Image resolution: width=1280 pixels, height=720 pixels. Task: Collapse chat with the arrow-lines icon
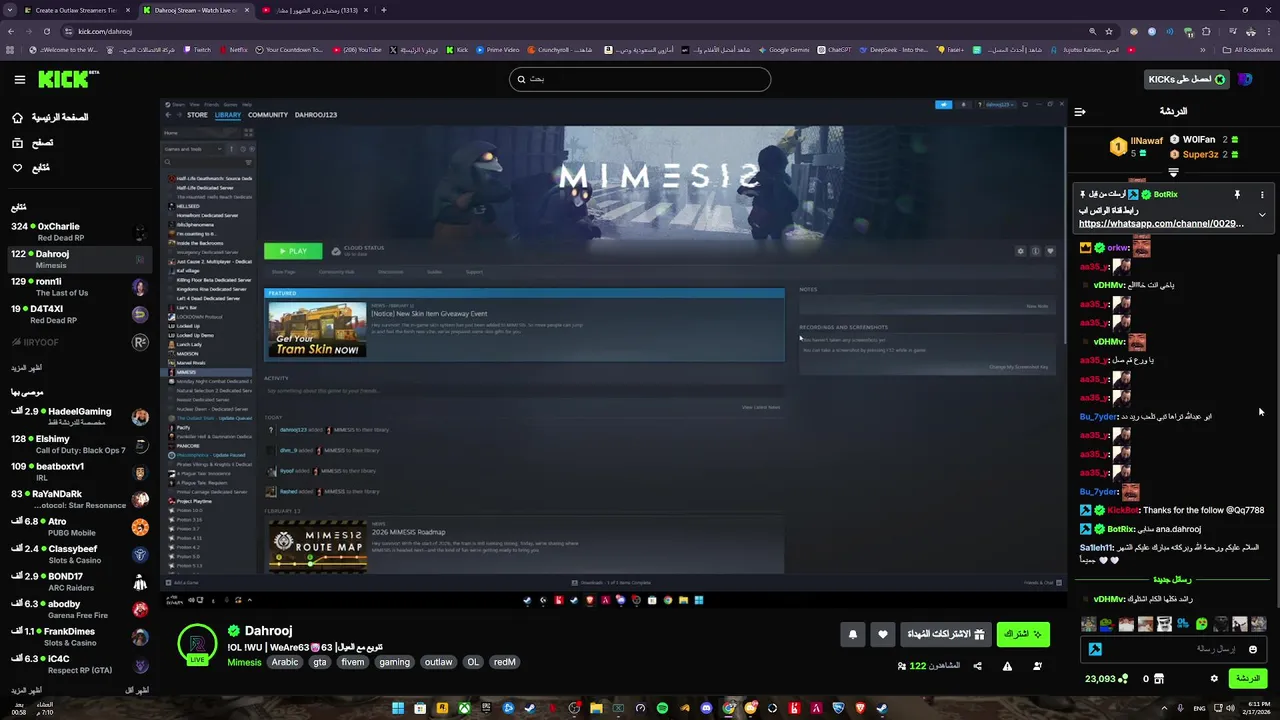pyautogui.click(x=1080, y=111)
